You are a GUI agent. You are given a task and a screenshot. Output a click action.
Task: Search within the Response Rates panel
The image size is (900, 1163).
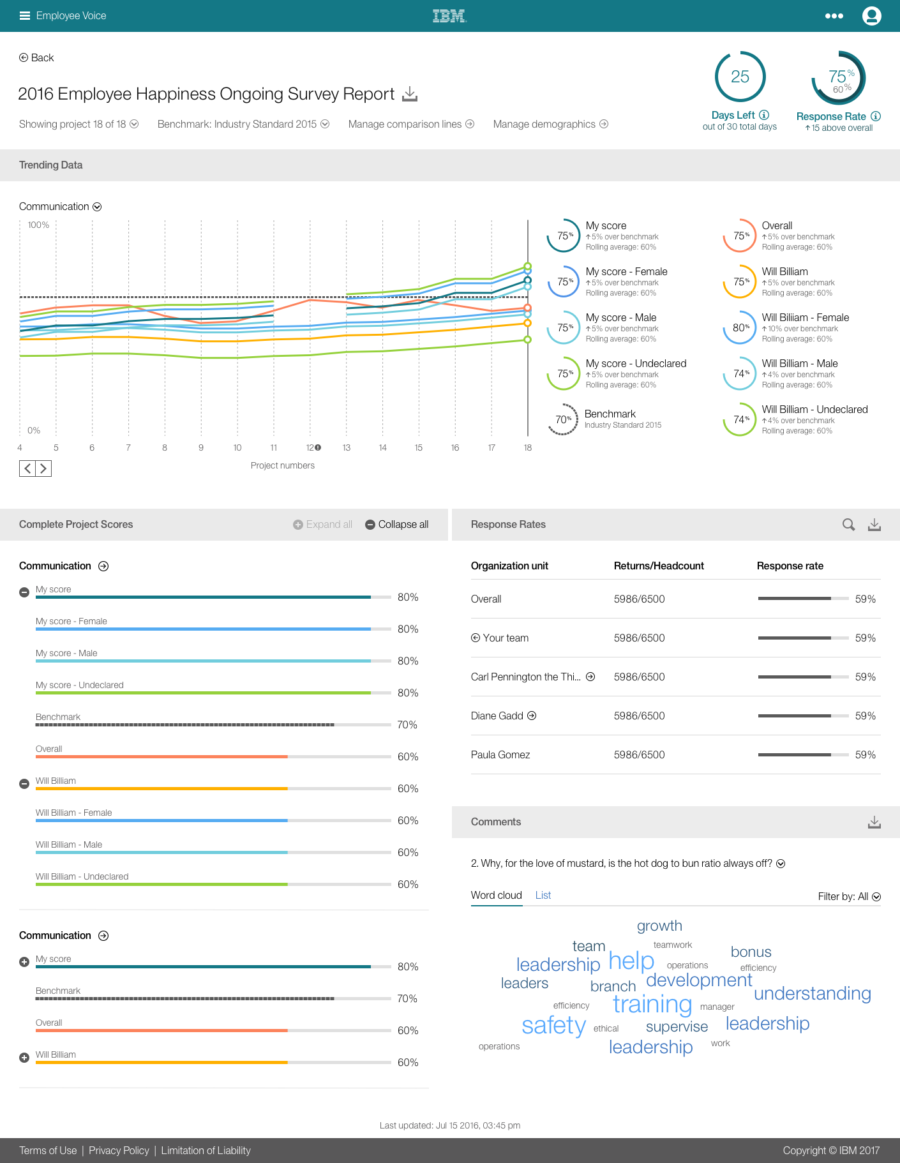coord(848,524)
